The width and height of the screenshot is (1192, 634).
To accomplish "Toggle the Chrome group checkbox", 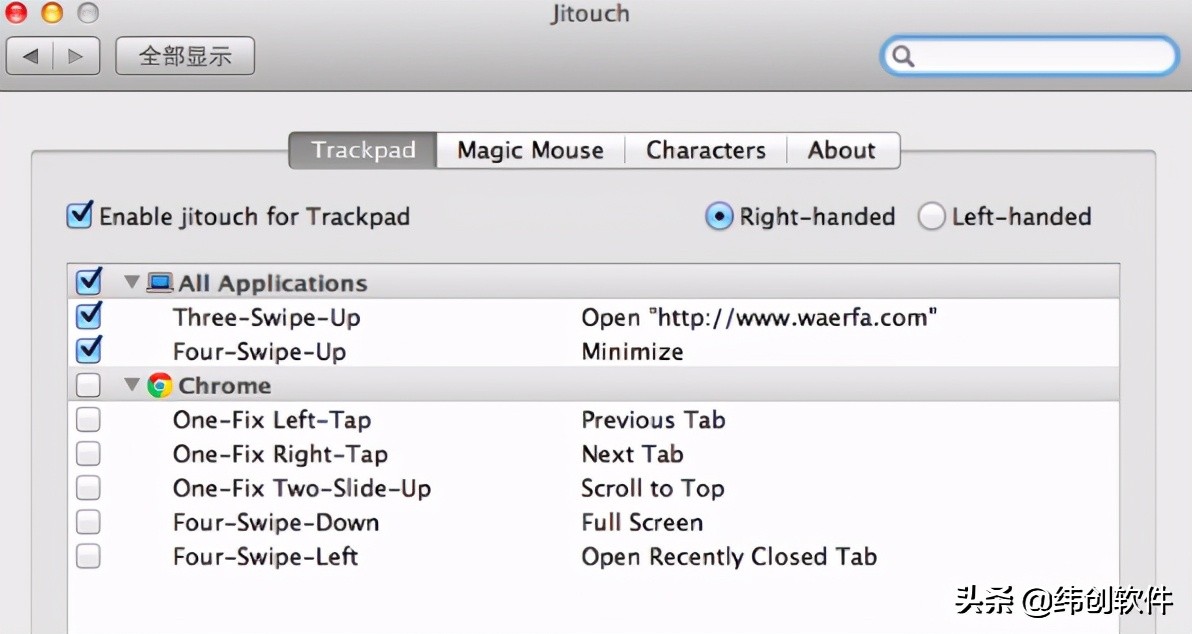I will coord(89,386).
